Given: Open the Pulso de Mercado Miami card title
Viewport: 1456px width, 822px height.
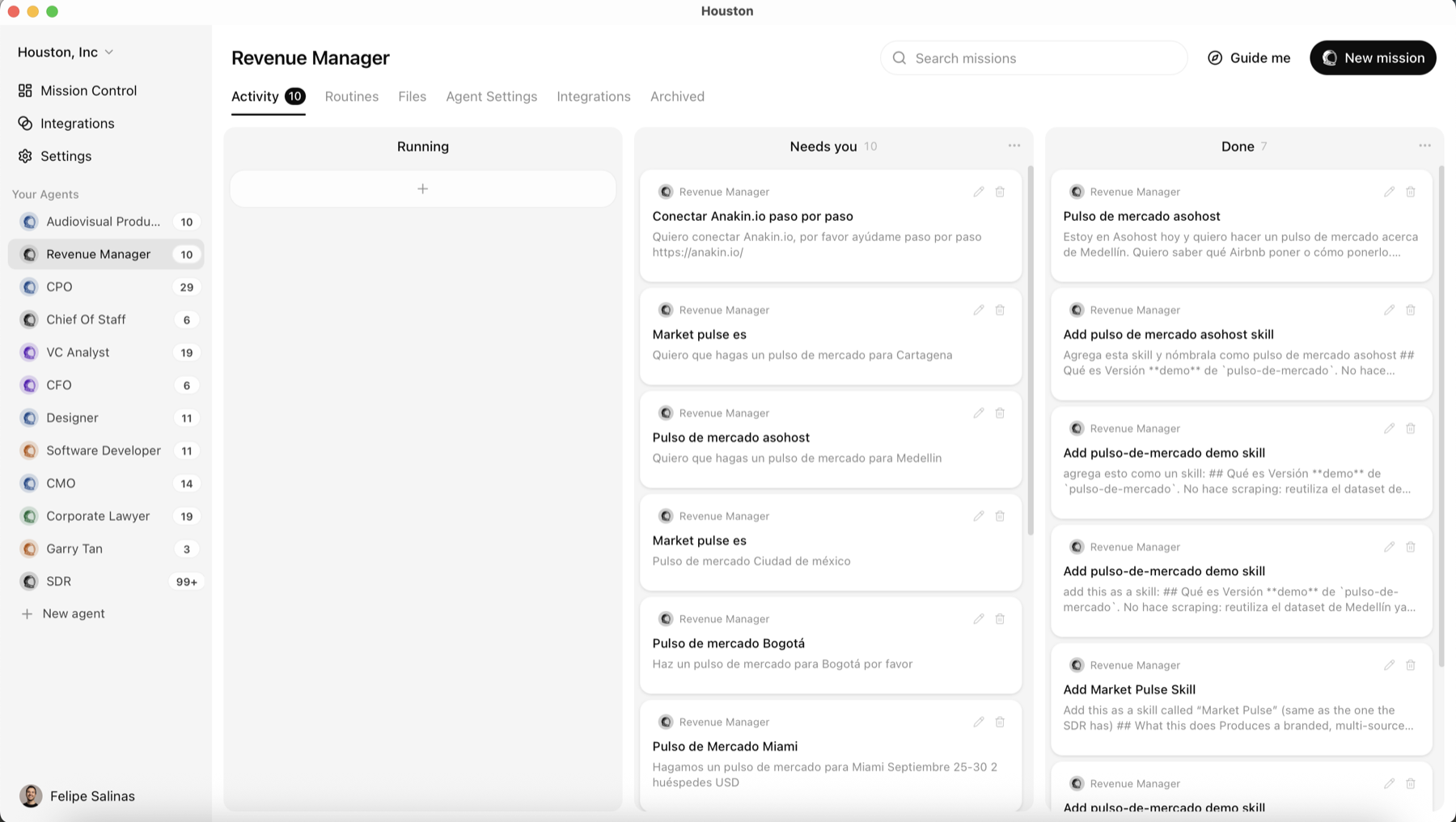Looking at the screenshot, I should pos(725,746).
